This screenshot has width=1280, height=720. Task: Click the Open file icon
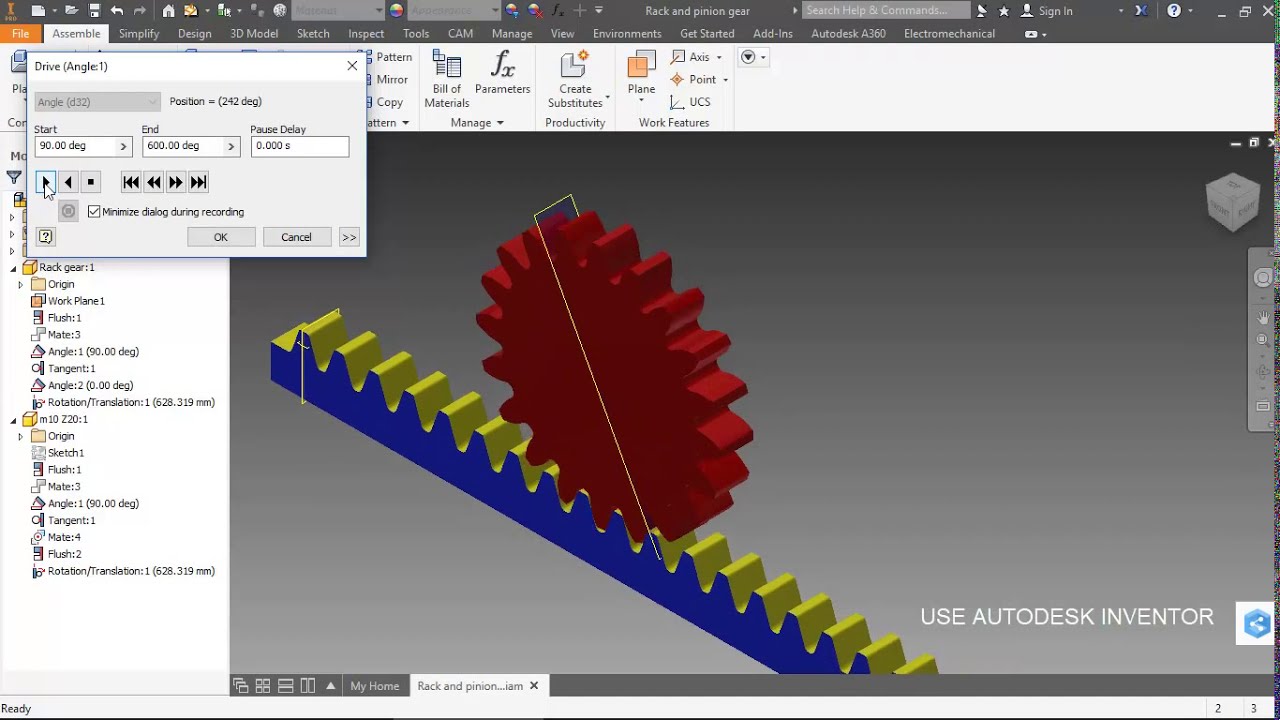click(71, 11)
